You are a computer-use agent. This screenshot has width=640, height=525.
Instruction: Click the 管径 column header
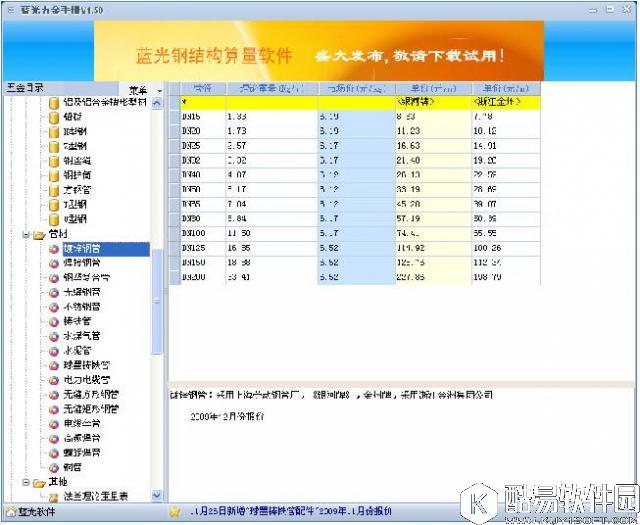pos(202,88)
